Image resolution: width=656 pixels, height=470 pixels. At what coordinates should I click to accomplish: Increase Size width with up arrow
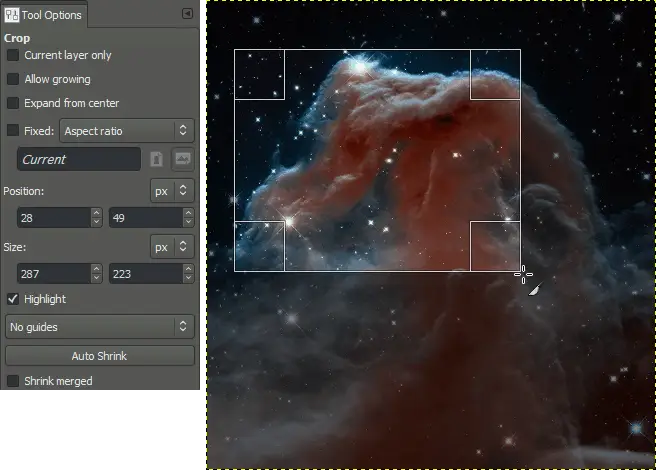click(x=97, y=269)
